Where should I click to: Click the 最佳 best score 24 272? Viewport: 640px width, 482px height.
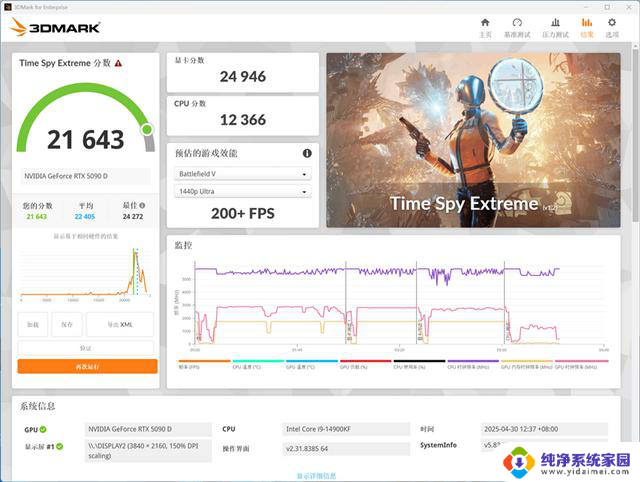pyautogui.click(x=133, y=217)
